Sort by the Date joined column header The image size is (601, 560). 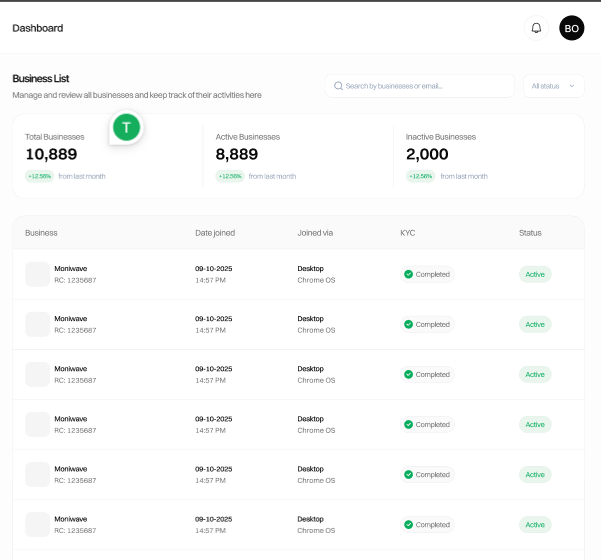215,233
